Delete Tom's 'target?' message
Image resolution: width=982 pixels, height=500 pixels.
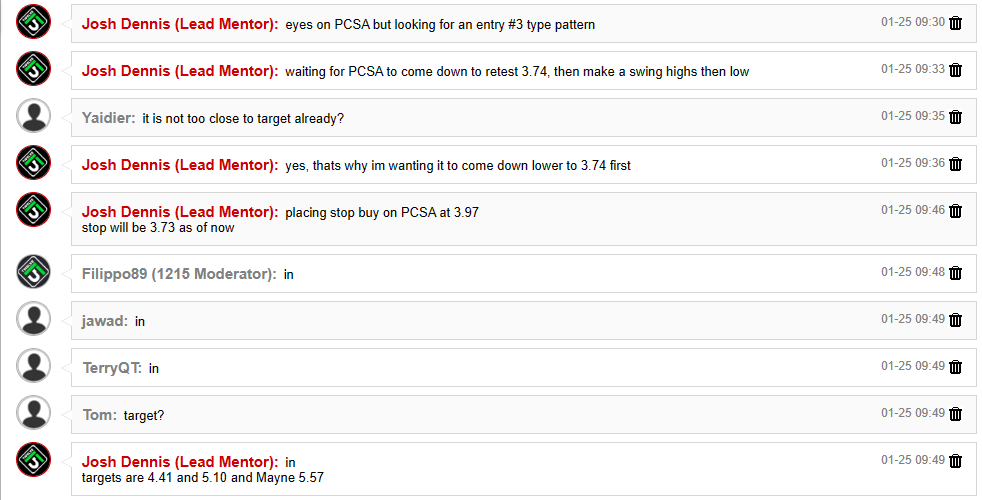point(955,414)
